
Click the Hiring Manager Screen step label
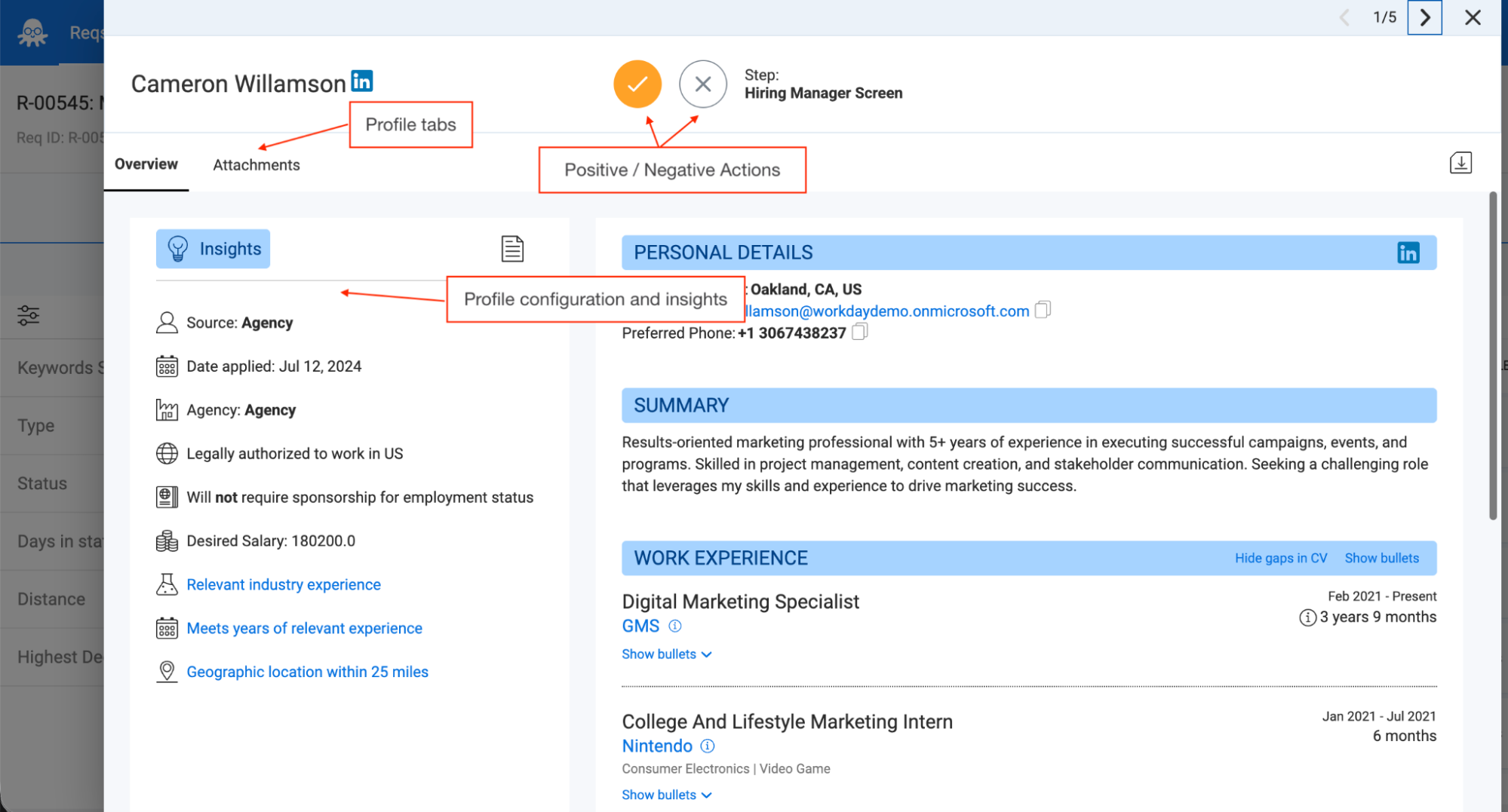(x=823, y=93)
